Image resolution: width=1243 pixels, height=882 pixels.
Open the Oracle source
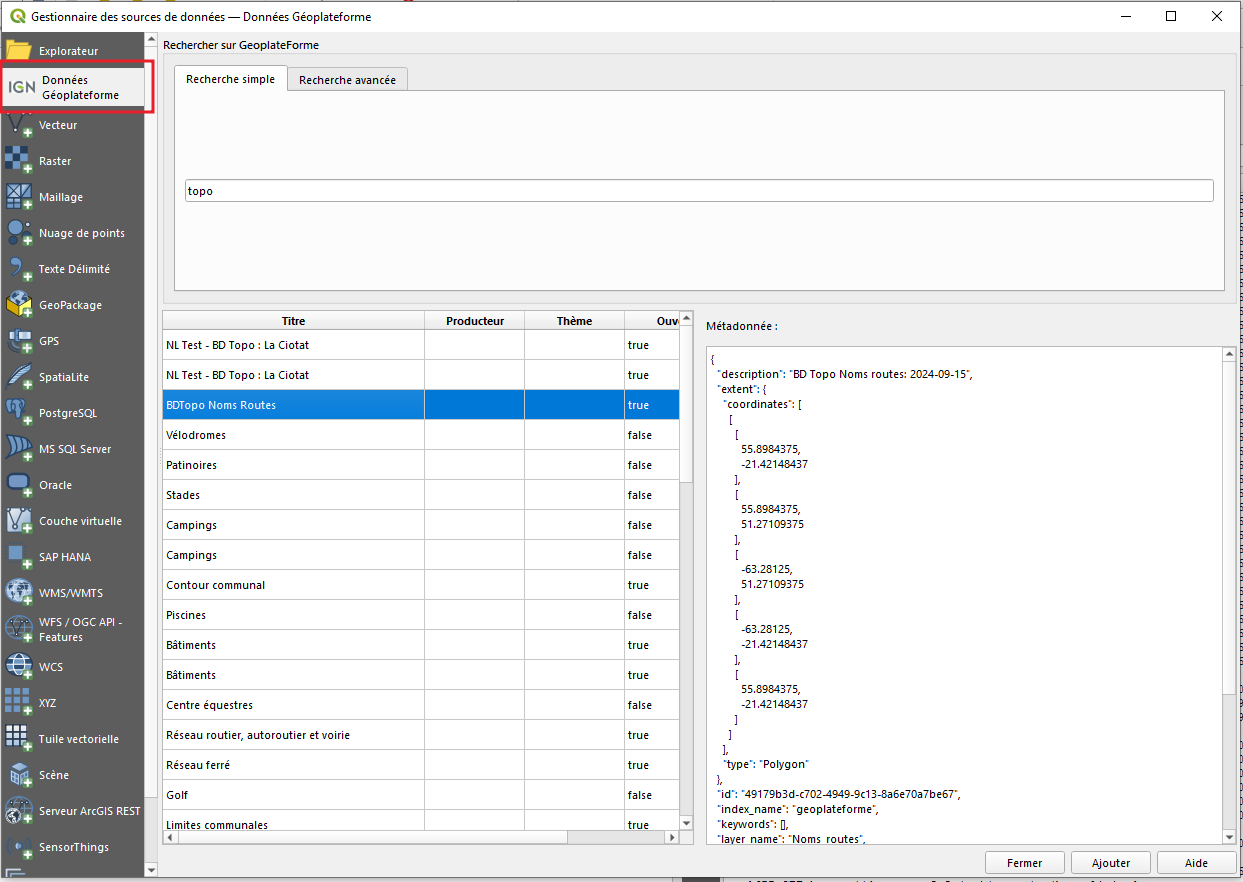point(72,485)
